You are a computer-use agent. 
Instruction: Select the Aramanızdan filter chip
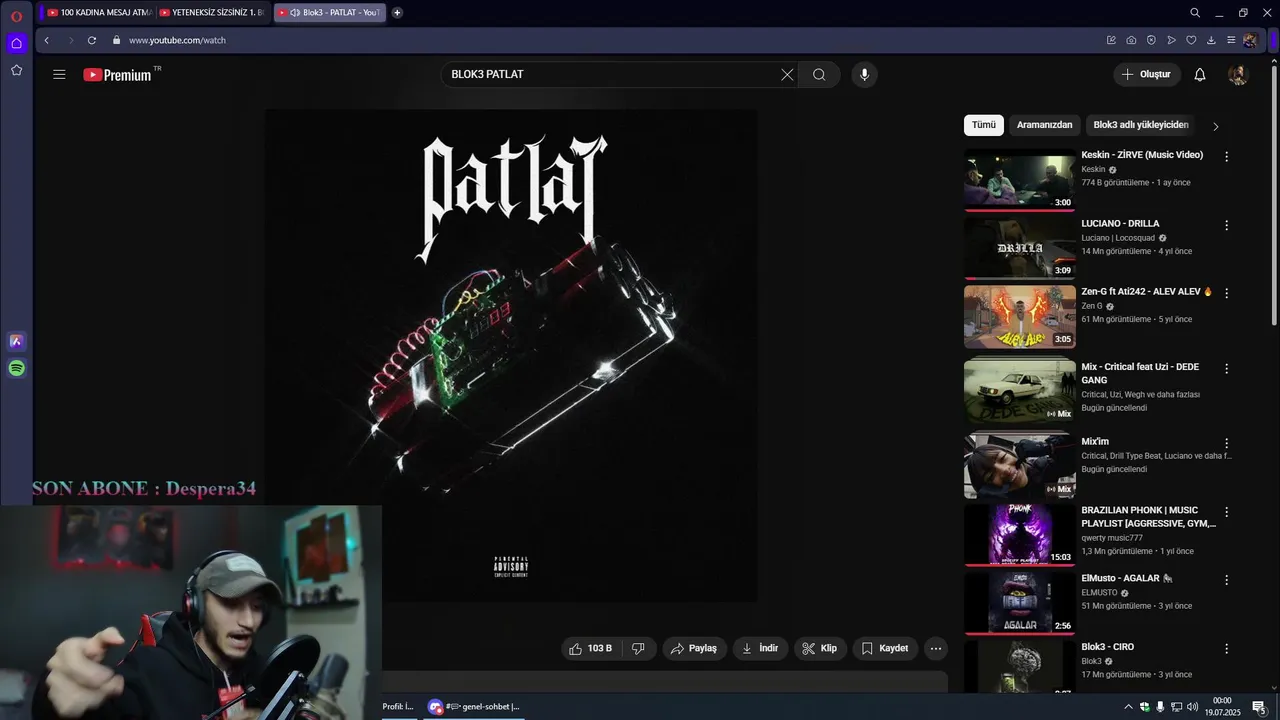[1044, 125]
